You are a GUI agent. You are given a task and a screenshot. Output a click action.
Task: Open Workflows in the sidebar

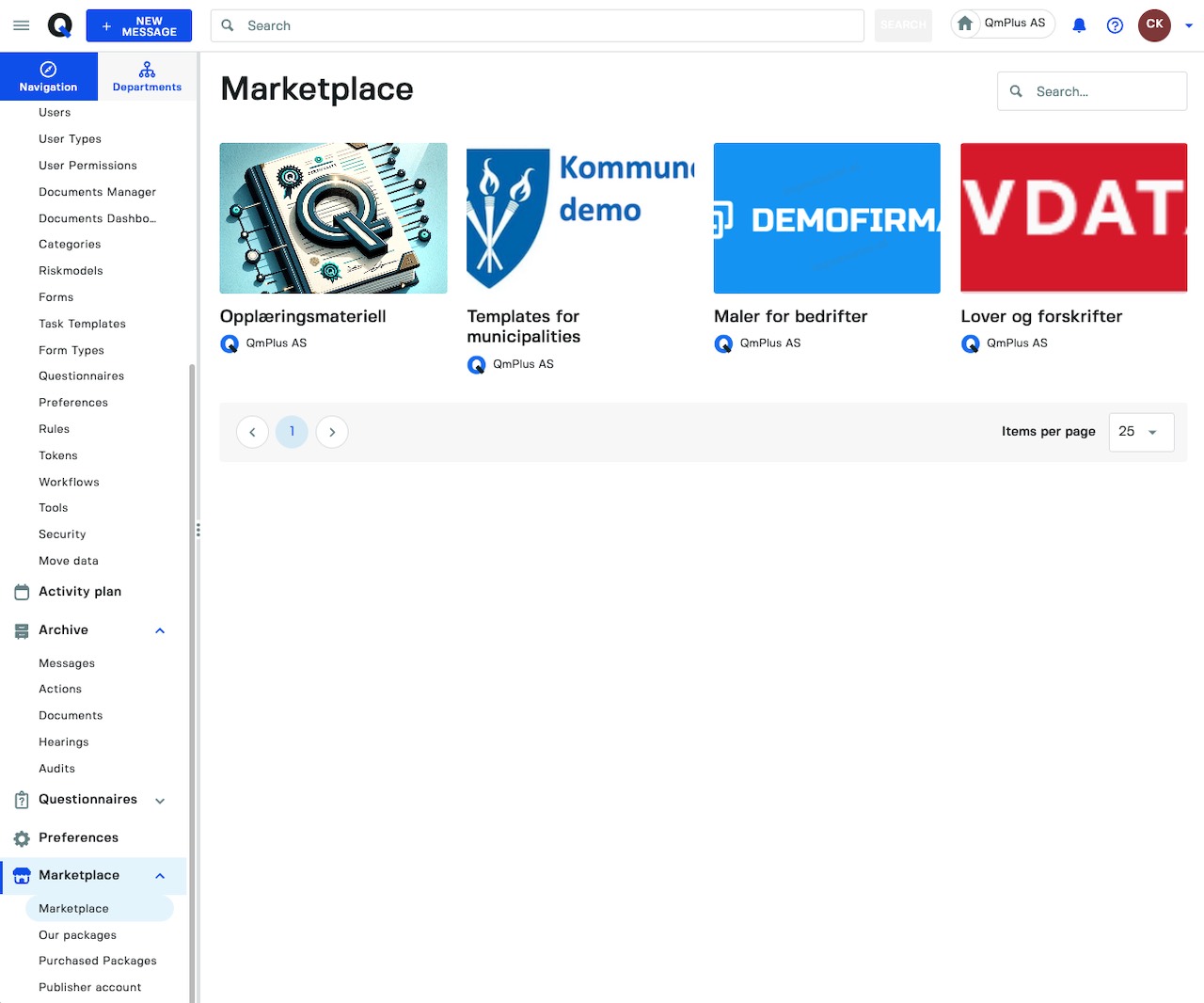69,482
